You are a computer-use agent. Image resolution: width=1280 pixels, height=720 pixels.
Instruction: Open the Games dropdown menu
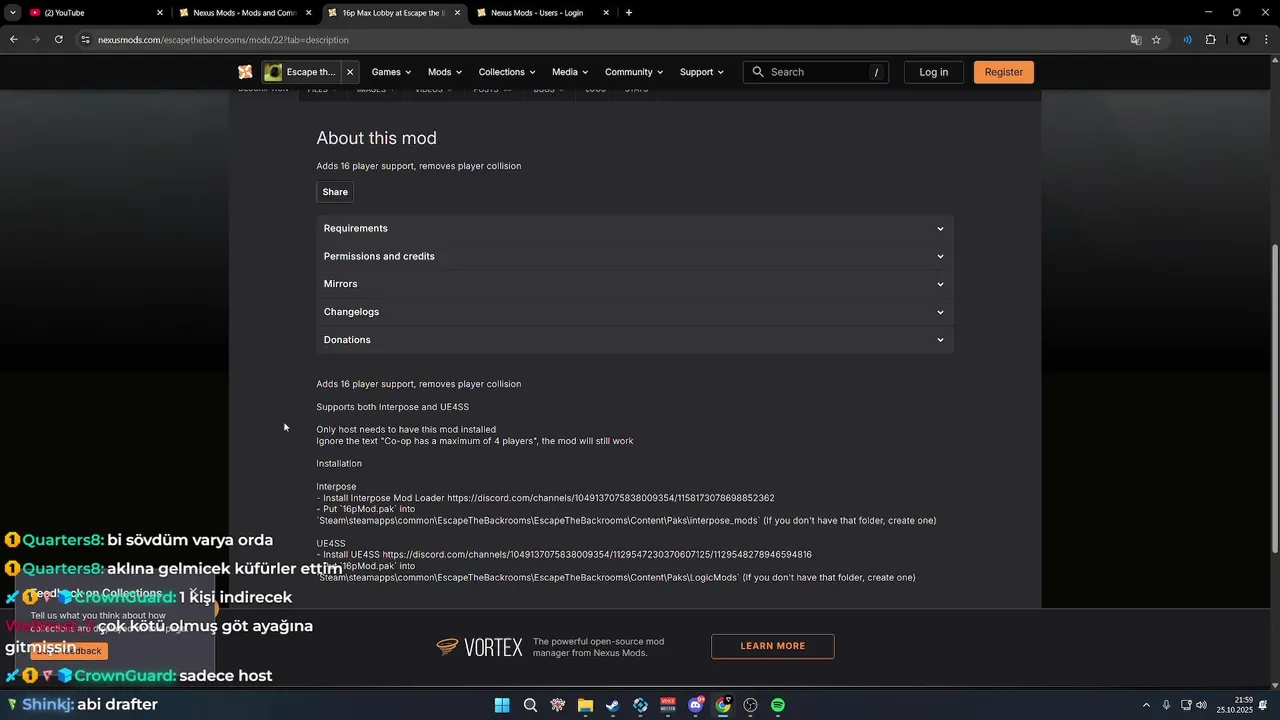click(391, 72)
